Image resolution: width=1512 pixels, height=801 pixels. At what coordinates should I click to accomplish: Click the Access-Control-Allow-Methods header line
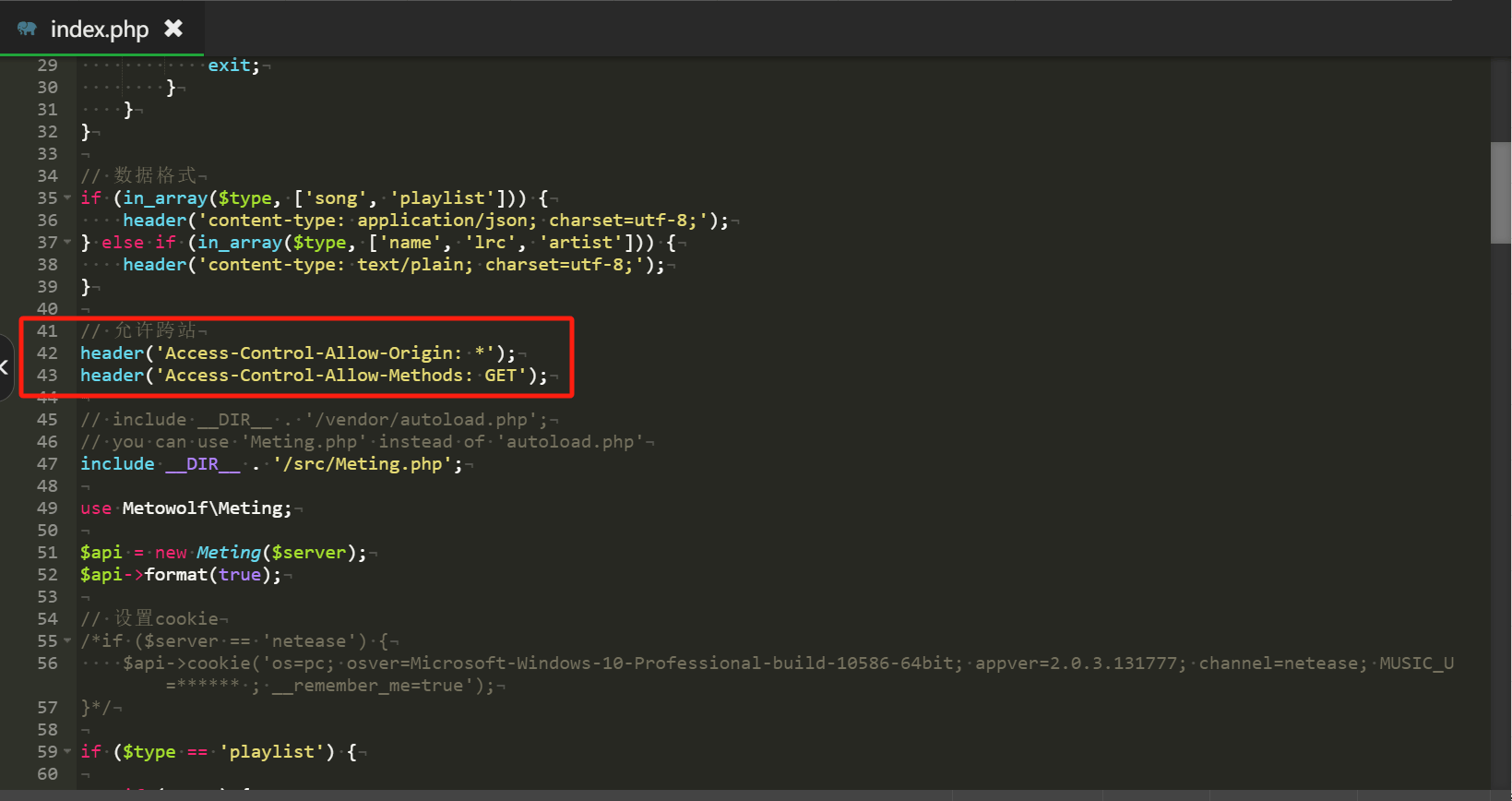(313, 376)
